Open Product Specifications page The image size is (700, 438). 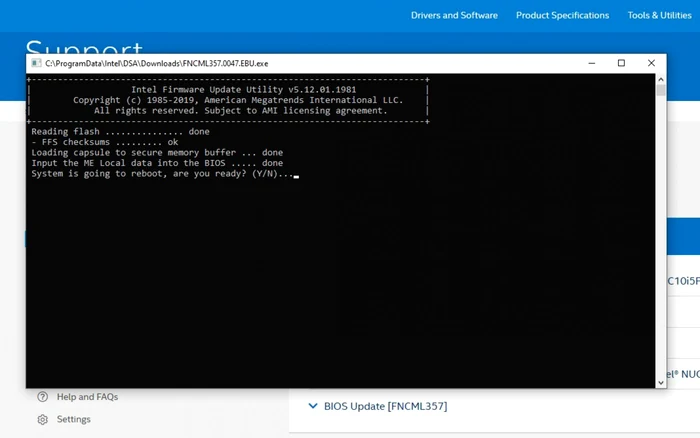coord(562,15)
